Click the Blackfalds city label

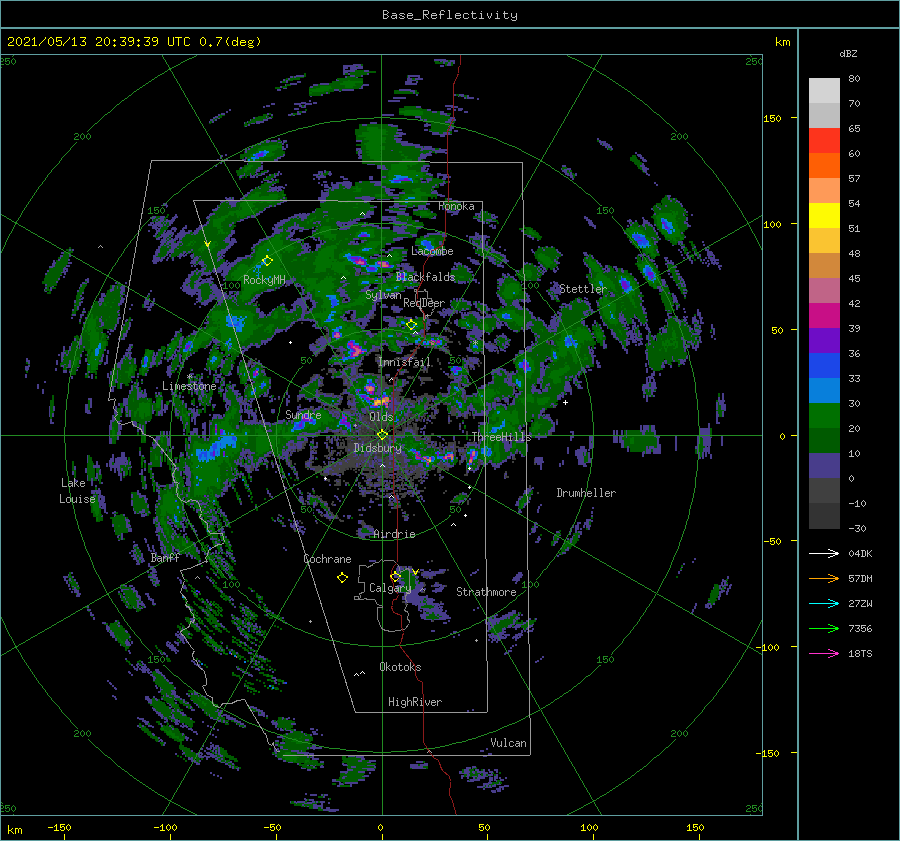click(x=425, y=277)
